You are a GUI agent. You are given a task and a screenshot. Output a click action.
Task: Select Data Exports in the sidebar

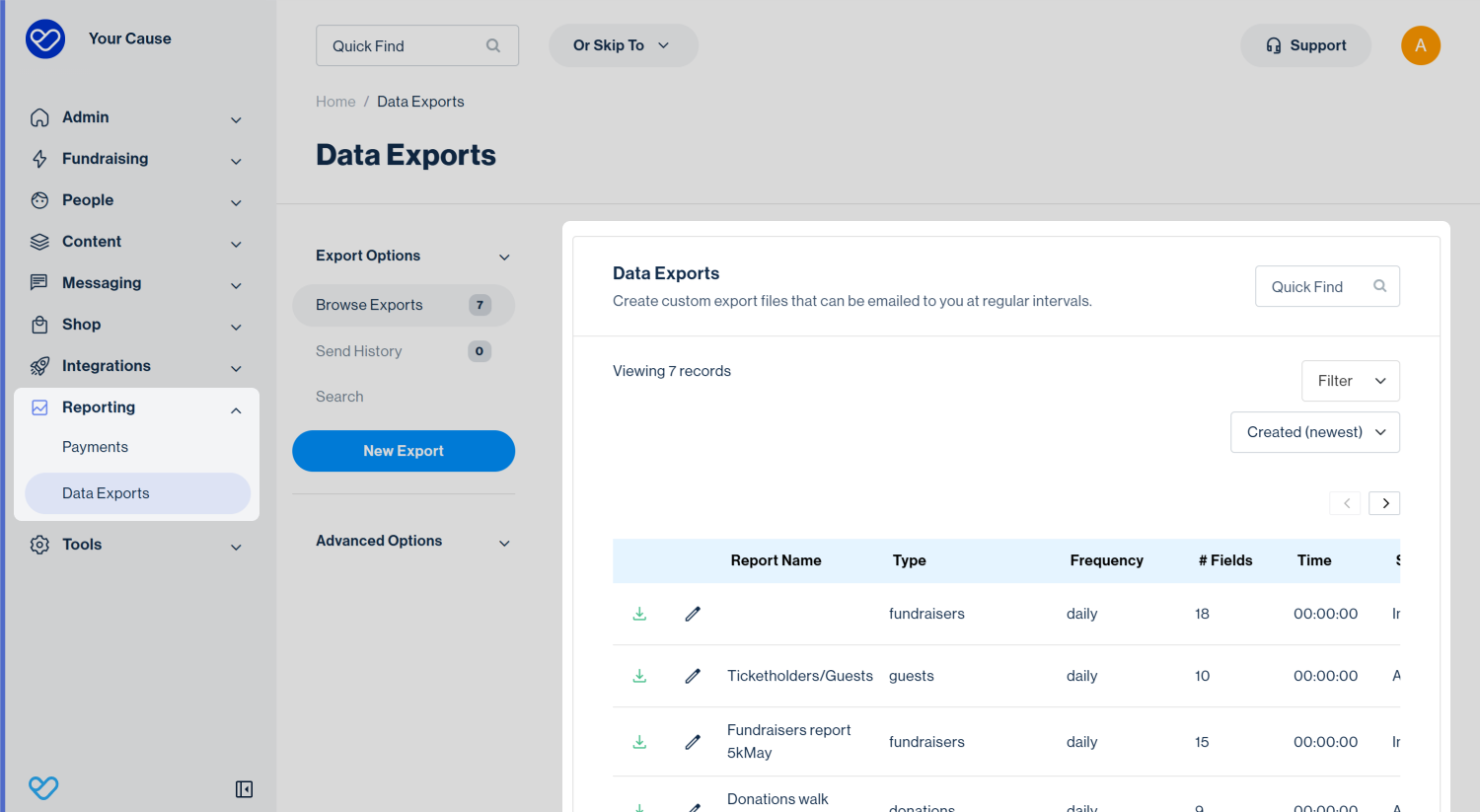[x=137, y=493]
